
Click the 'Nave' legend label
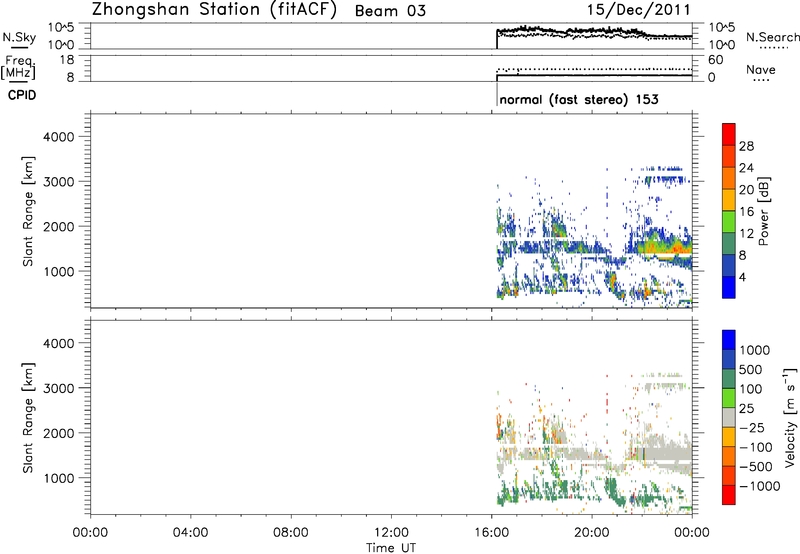pos(761,69)
